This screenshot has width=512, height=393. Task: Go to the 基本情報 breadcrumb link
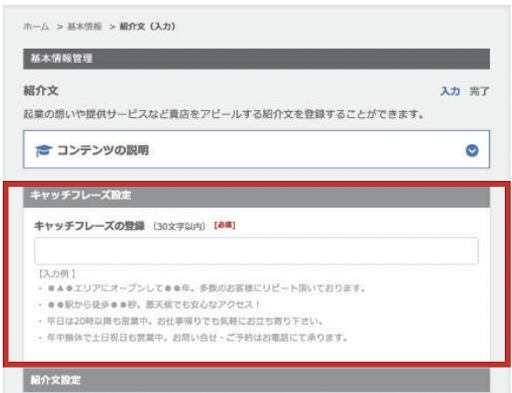tap(84, 26)
